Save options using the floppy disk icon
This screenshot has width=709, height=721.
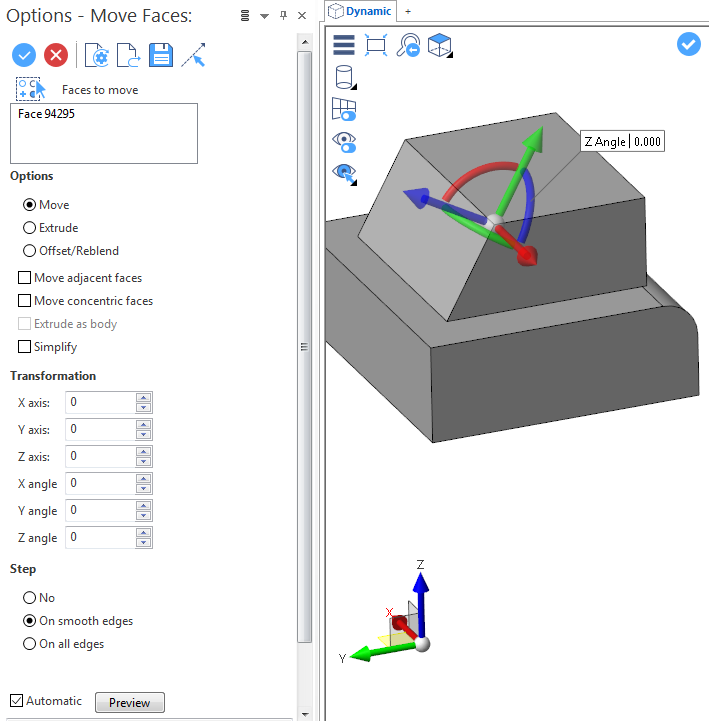pyautogui.click(x=161, y=55)
